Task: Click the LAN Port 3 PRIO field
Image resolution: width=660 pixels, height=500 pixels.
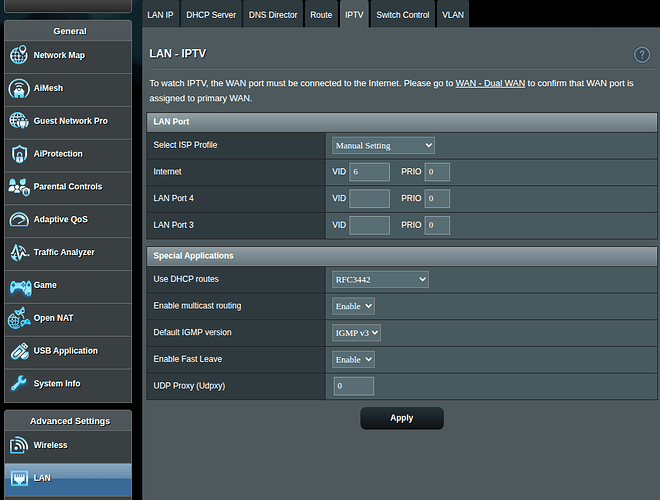Action: [x=437, y=225]
